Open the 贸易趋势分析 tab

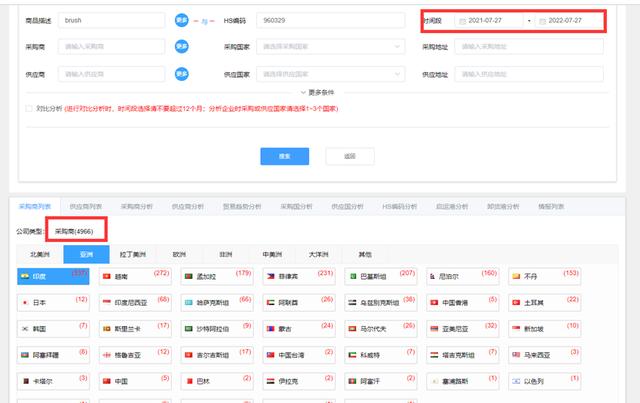pos(241,207)
